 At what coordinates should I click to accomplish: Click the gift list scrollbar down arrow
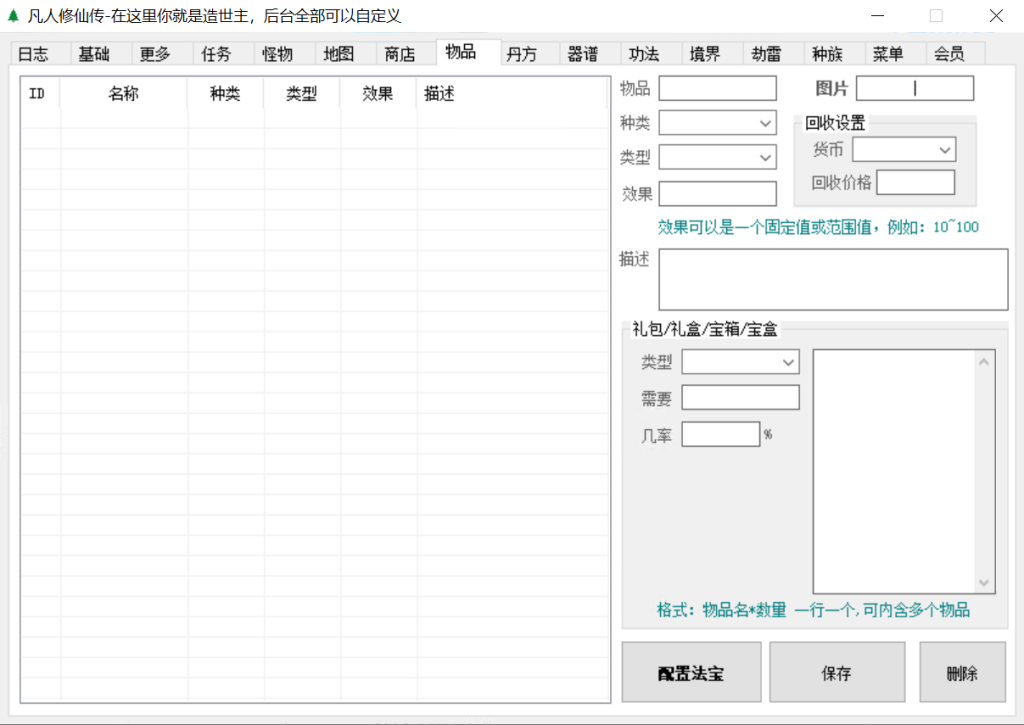point(985,583)
